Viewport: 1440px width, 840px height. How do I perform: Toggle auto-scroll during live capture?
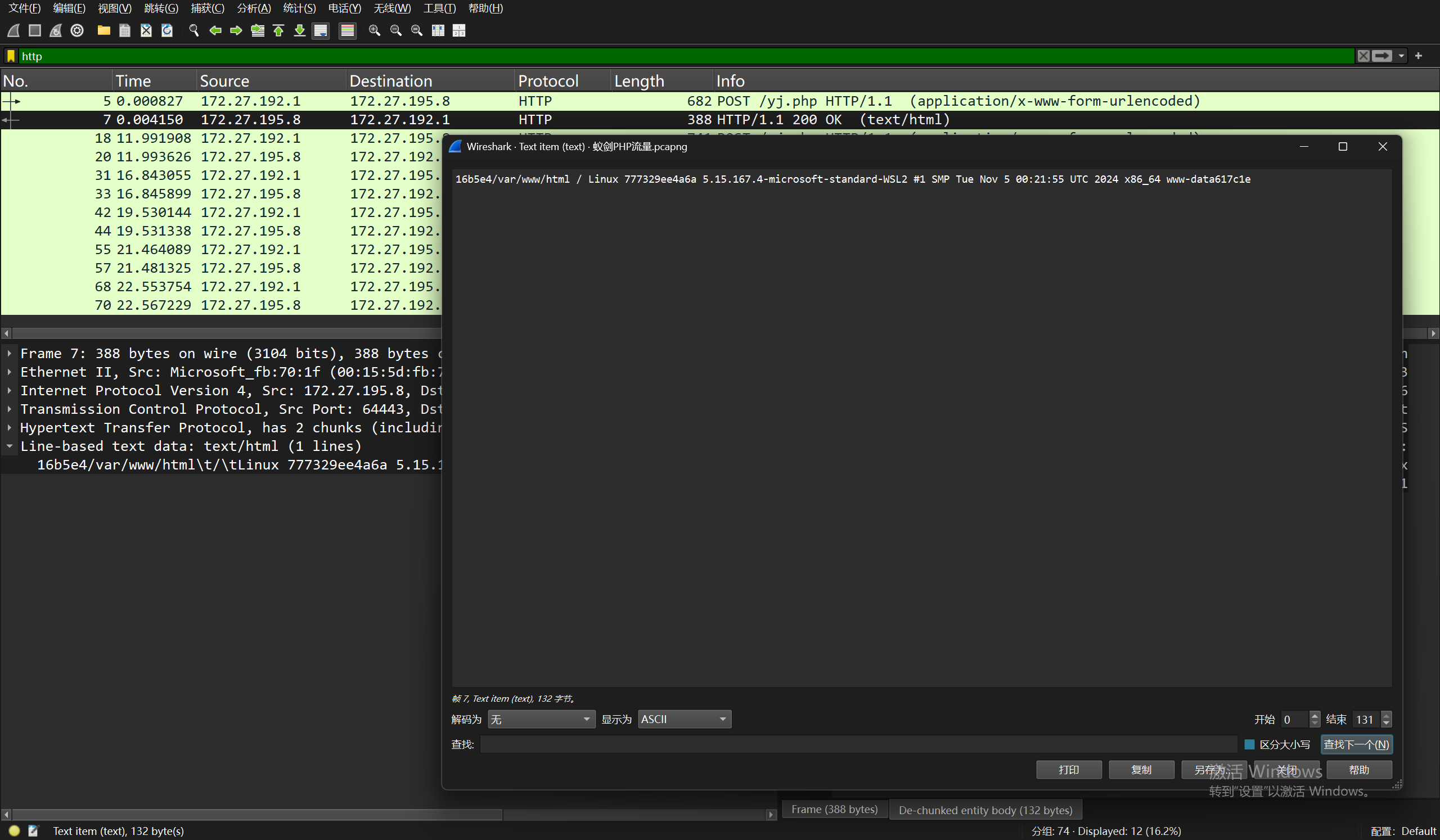321,30
